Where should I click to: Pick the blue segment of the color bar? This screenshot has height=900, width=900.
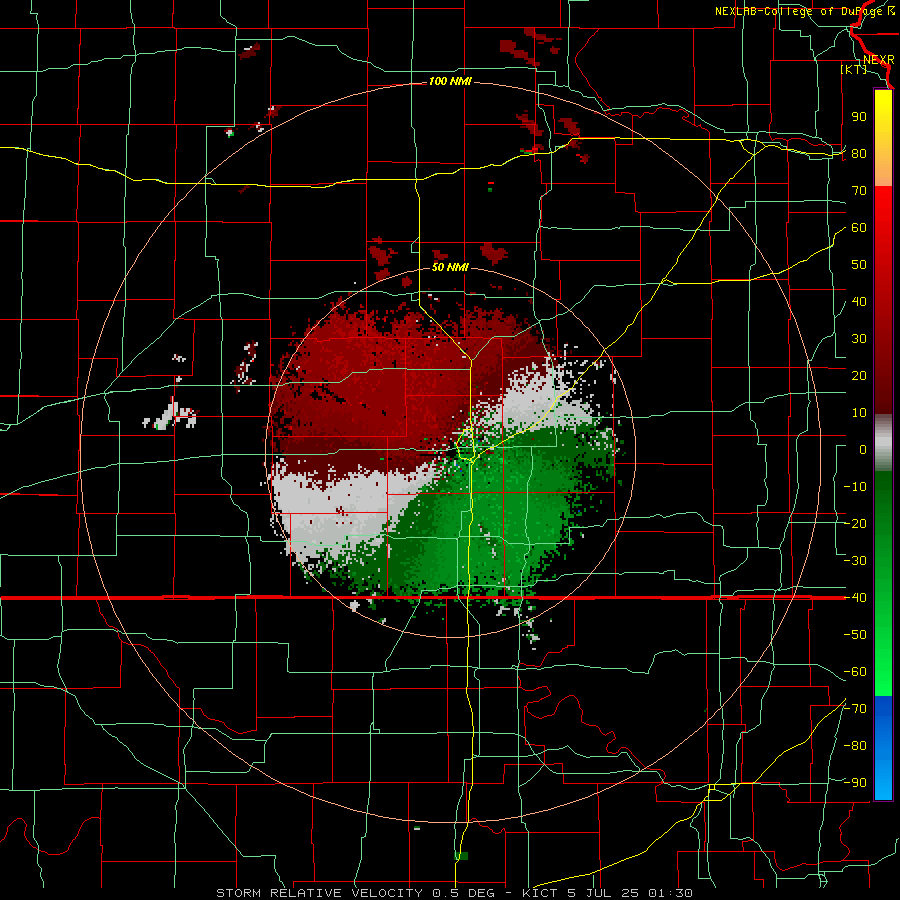point(883,747)
